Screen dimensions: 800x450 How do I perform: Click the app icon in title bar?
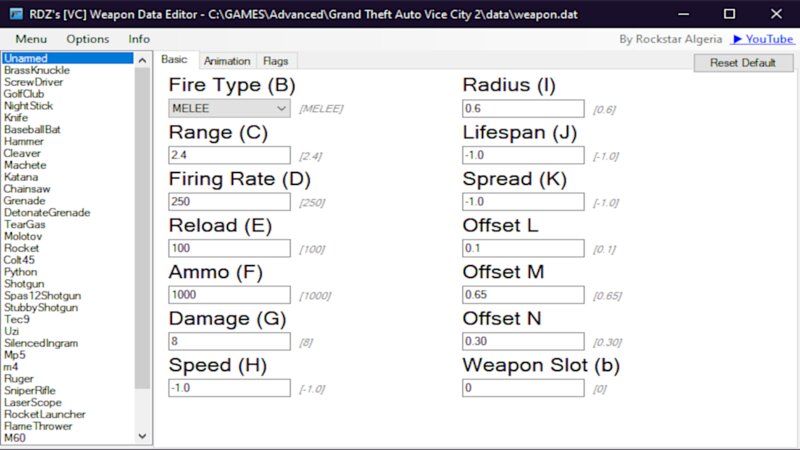point(13,14)
